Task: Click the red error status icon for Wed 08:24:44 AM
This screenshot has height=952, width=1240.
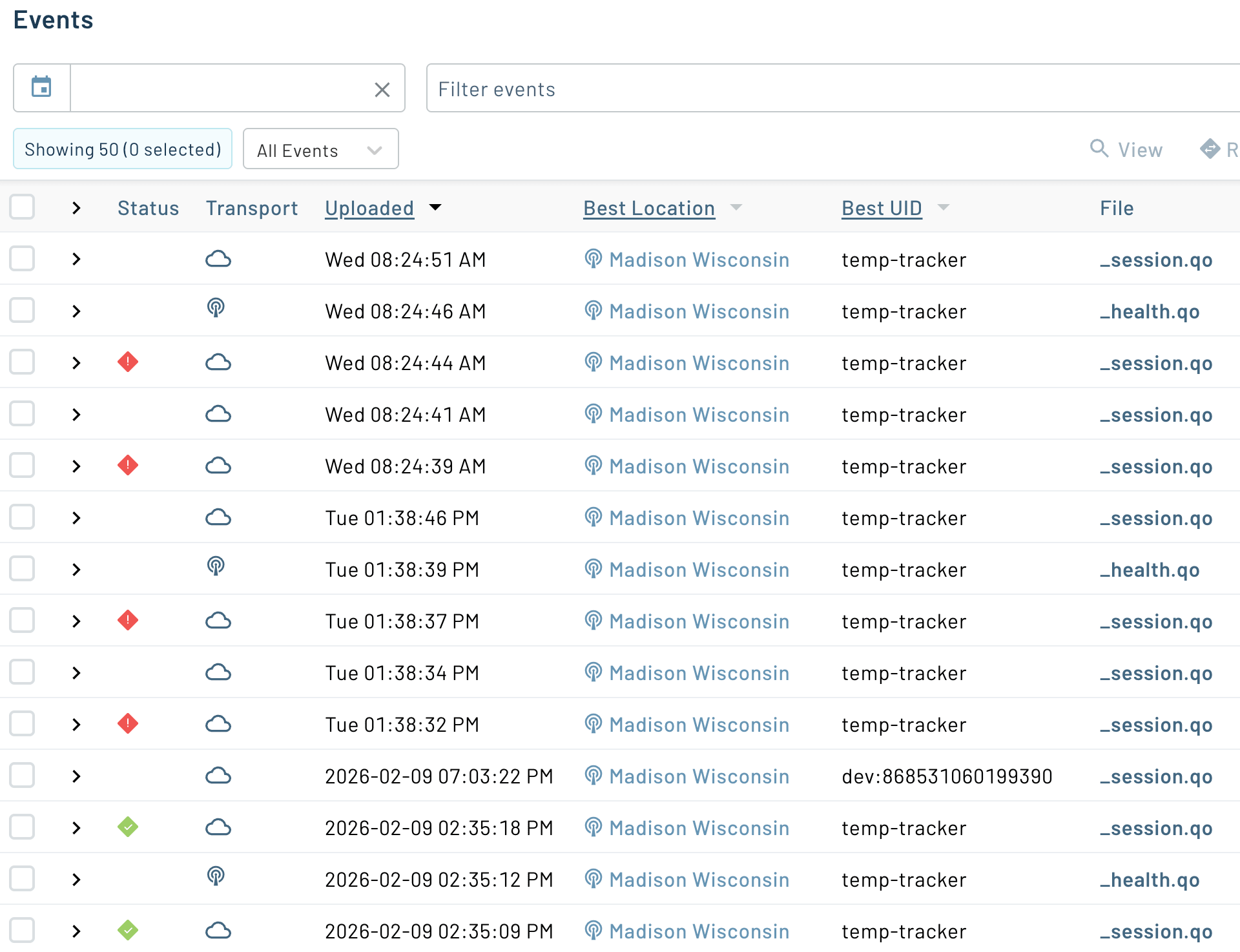Action: 128,362
